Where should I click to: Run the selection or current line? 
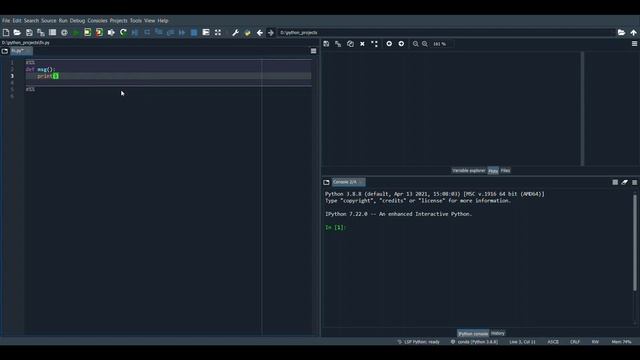tap(111, 33)
